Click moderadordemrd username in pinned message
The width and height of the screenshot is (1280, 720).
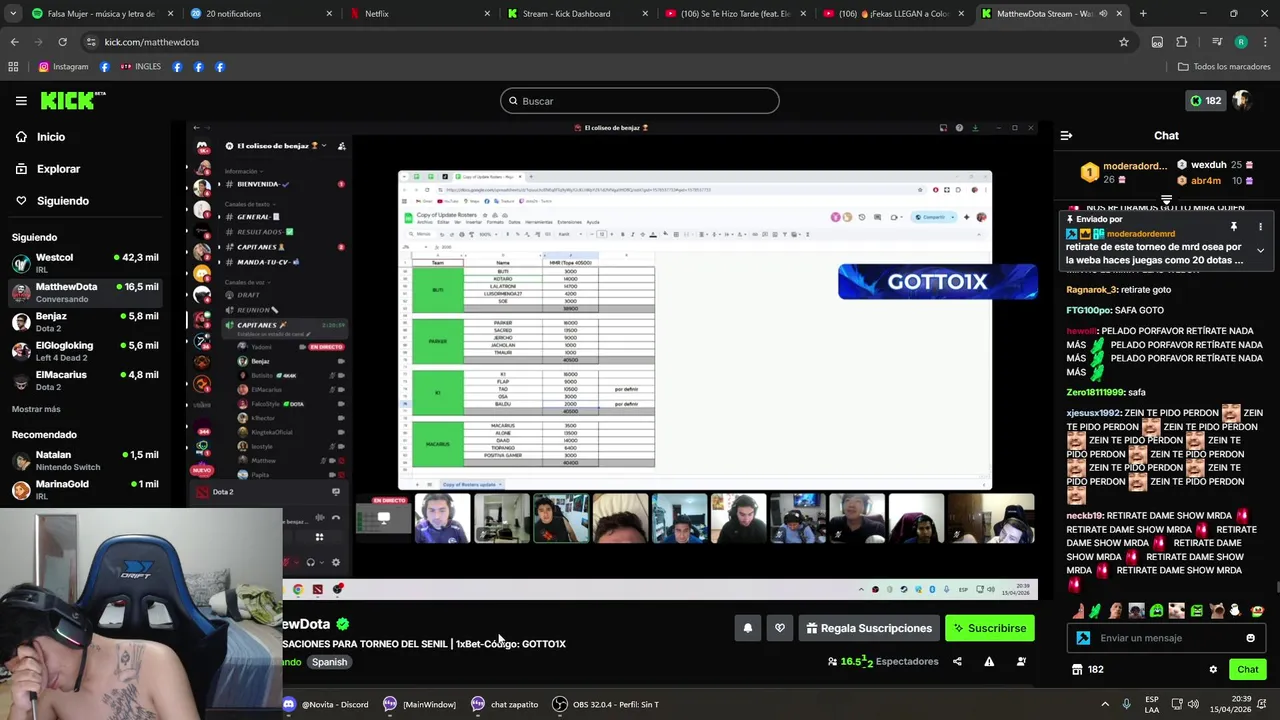1140,233
